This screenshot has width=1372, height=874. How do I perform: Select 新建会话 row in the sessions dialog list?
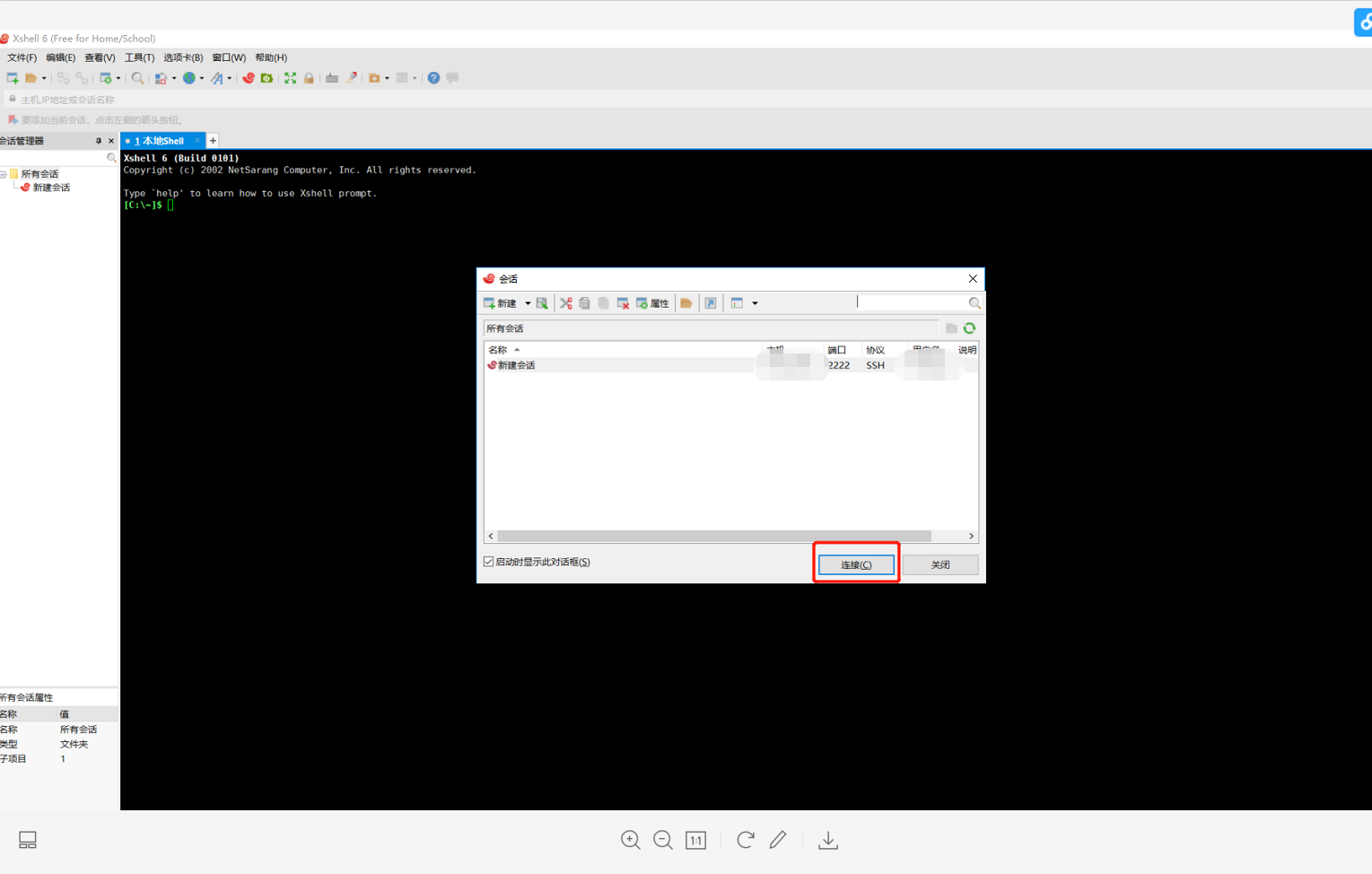731,365
